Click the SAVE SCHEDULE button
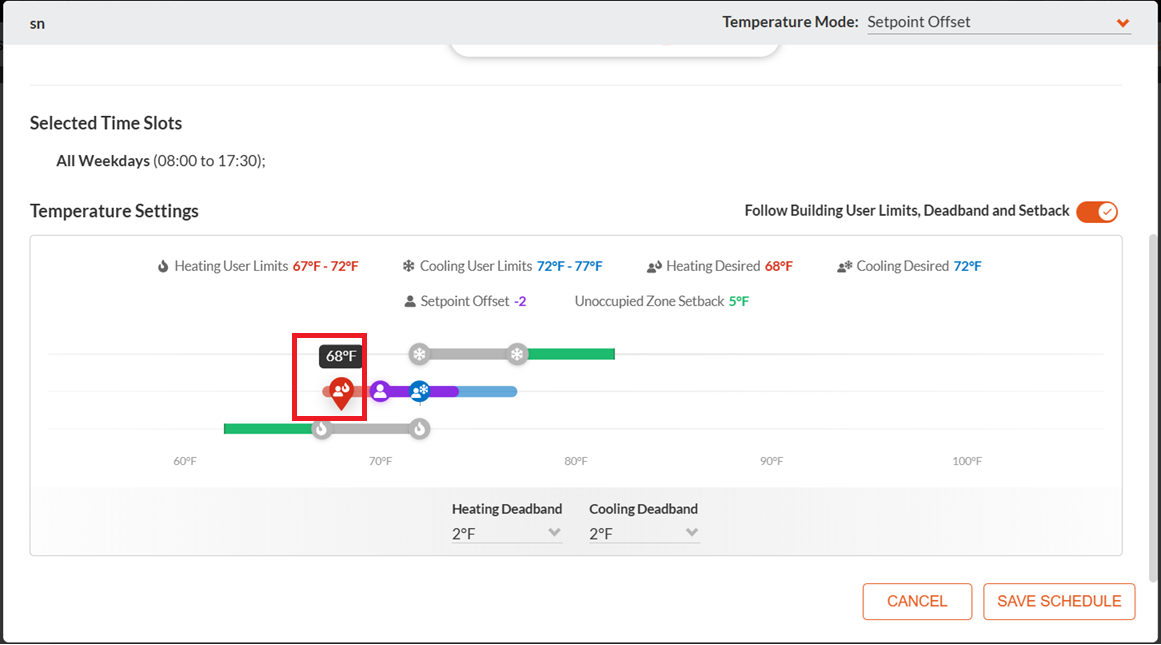This screenshot has width=1161, height=645. pos(1059,601)
